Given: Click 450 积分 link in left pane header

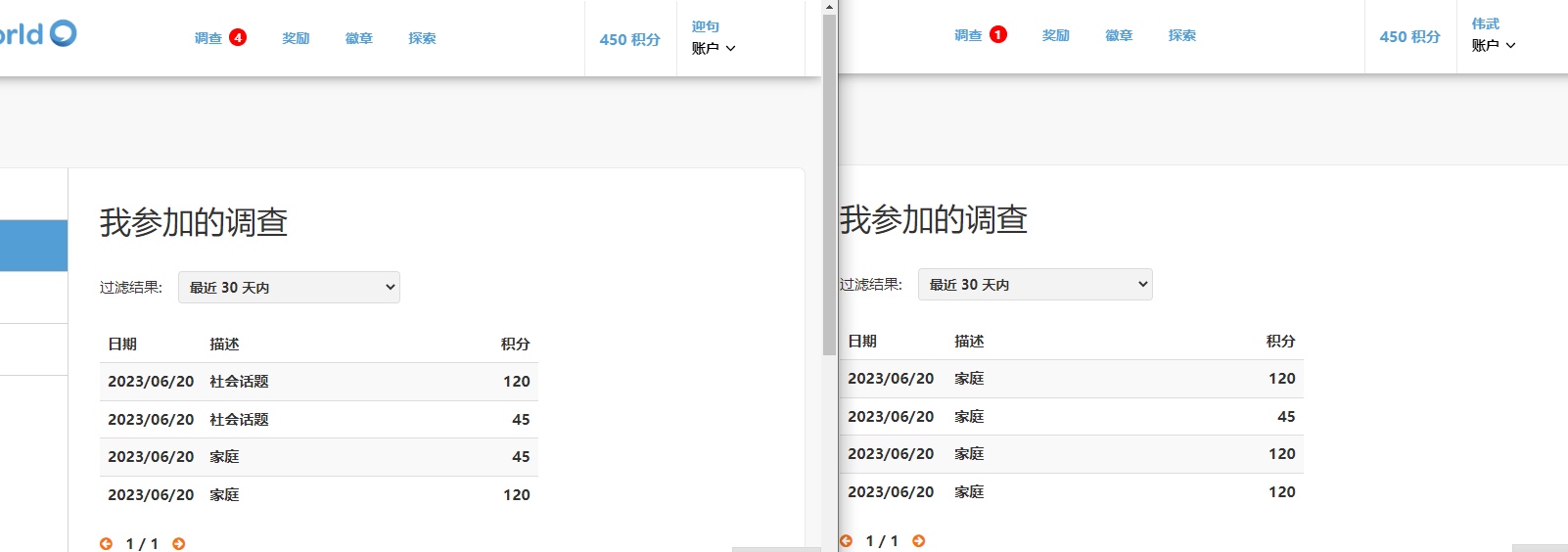Looking at the screenshot, I should (x=629, y=39).
